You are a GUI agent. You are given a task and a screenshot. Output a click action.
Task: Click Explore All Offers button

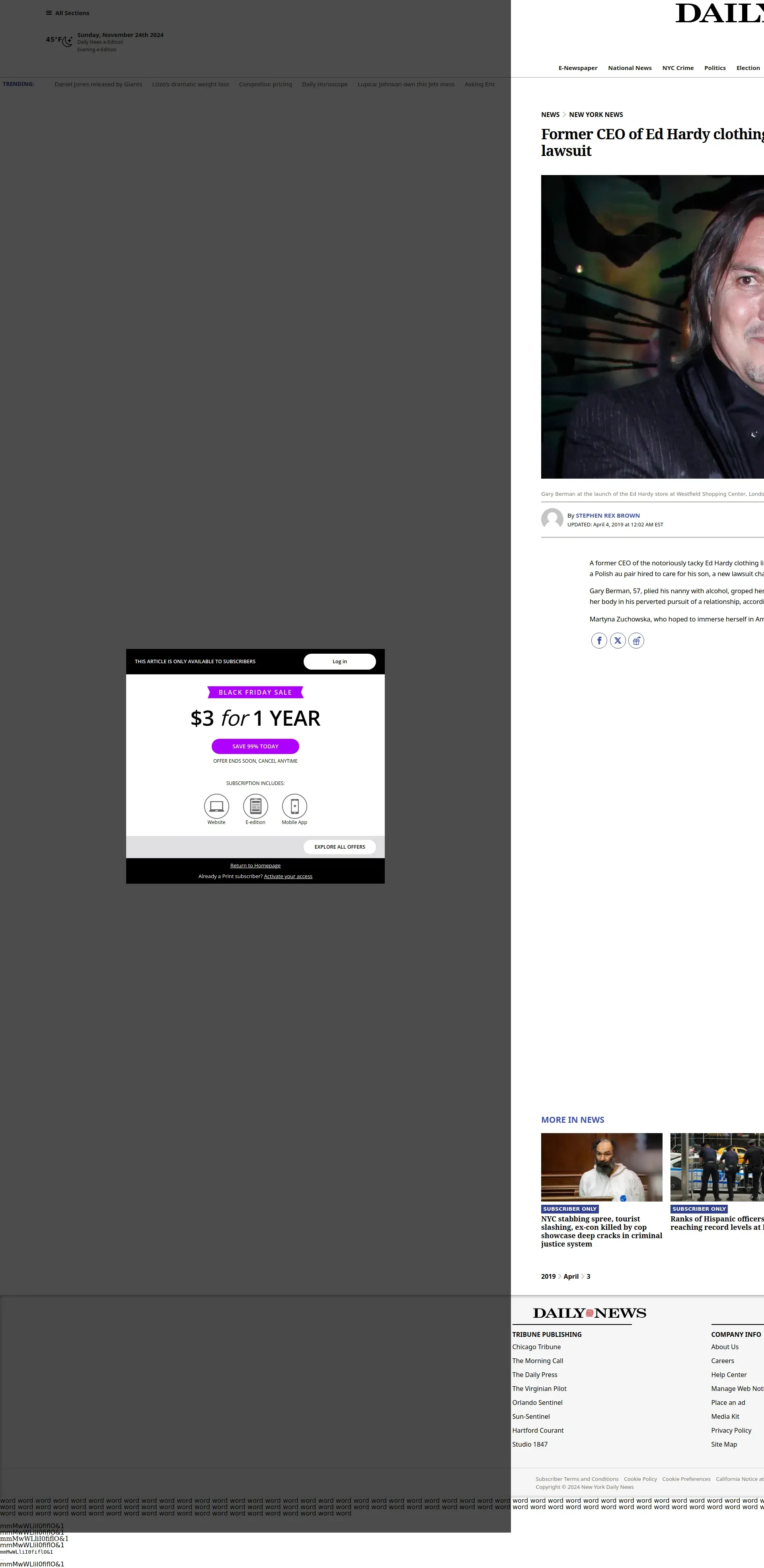(340, 847)
